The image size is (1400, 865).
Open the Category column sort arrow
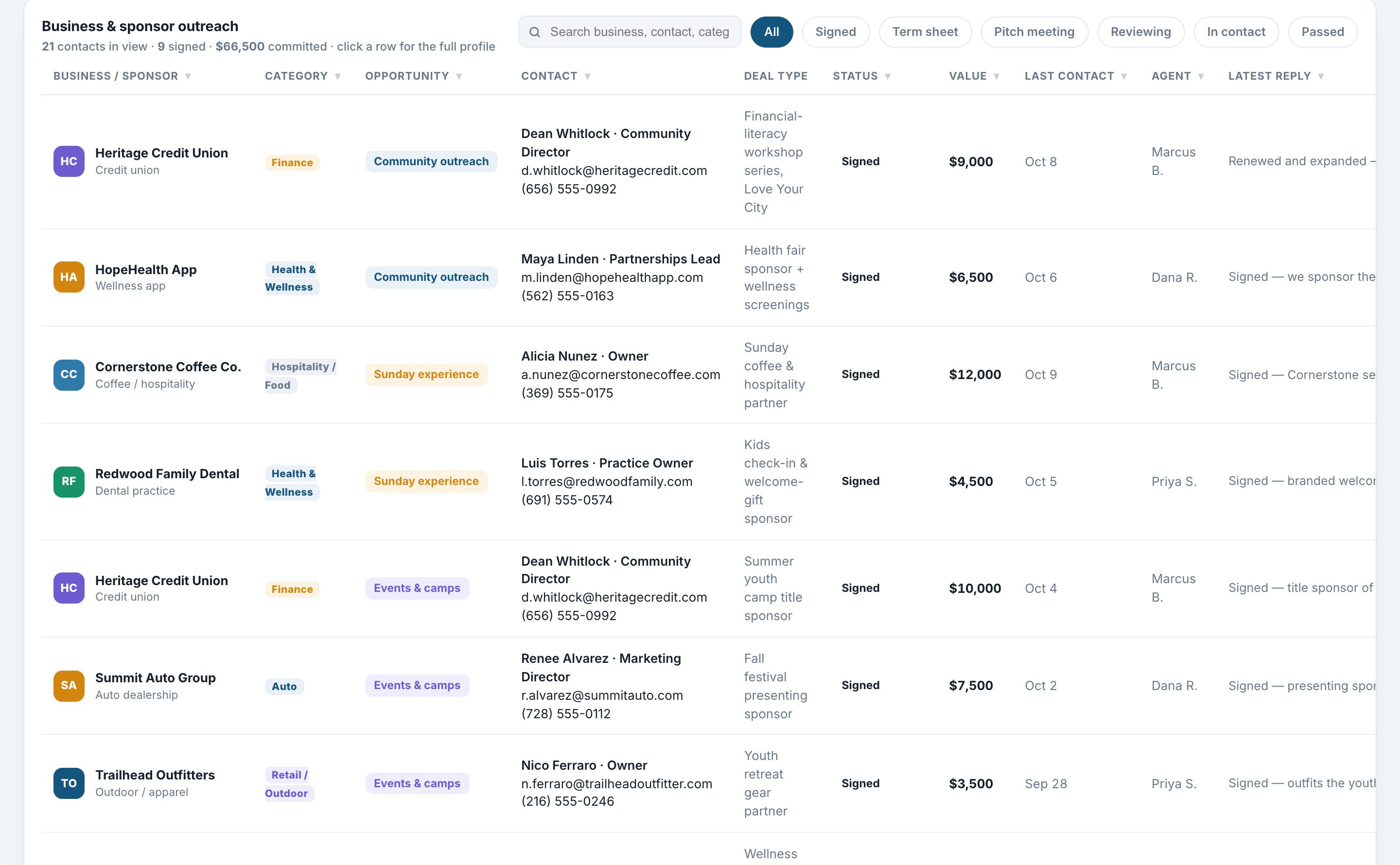[x=337, y=77]
